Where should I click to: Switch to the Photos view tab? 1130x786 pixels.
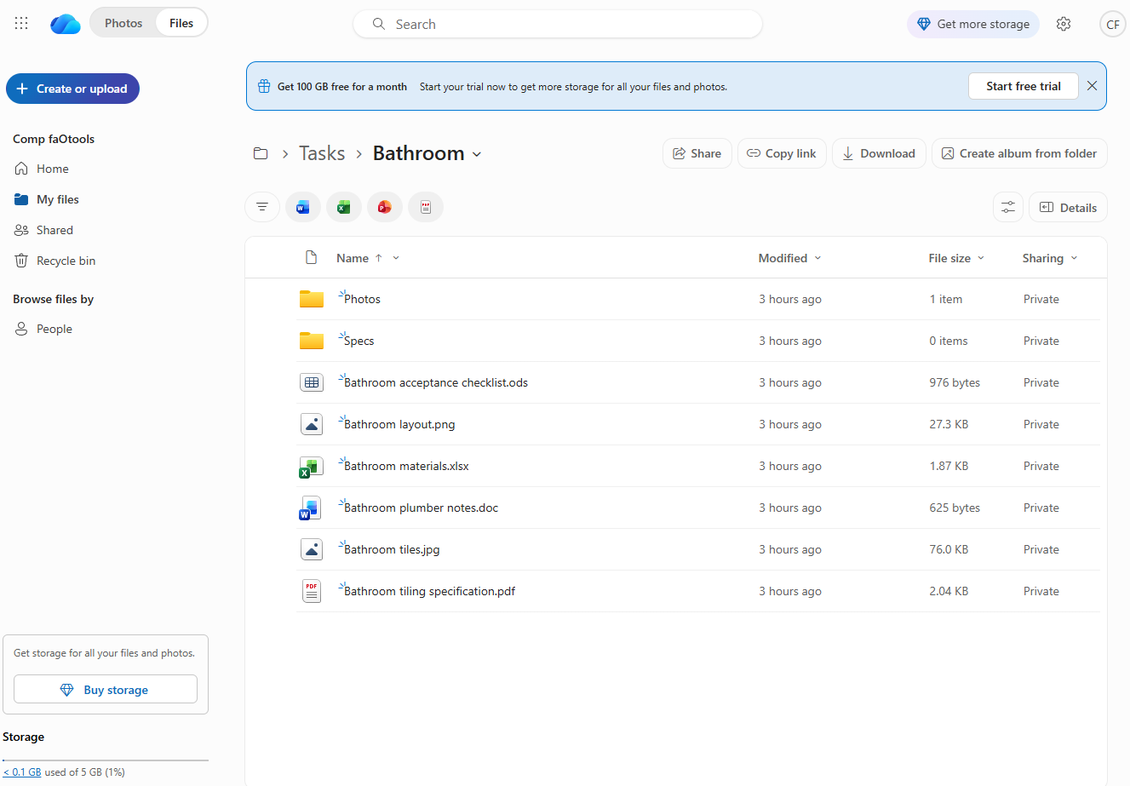pyautogui.click(x=123, y=23)
